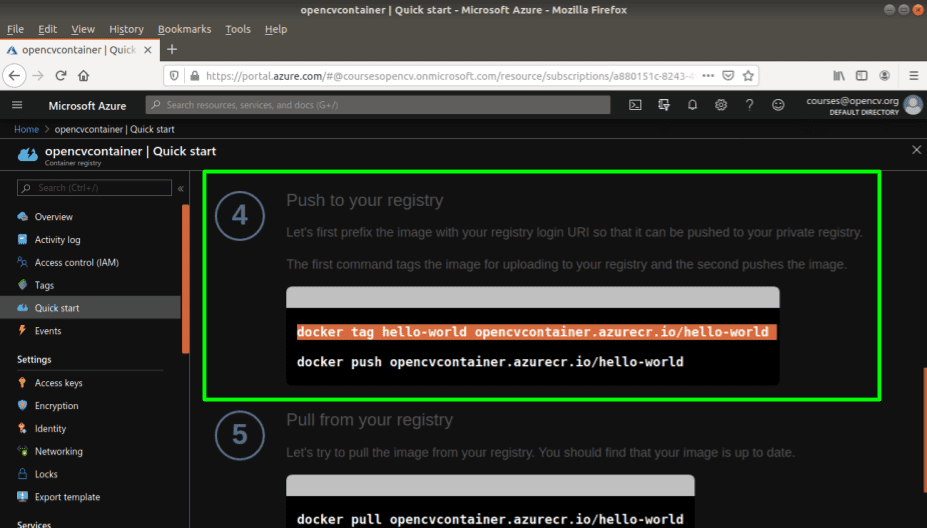Open the Edit menu
The image size is (927, 528).
pos(47,29)
